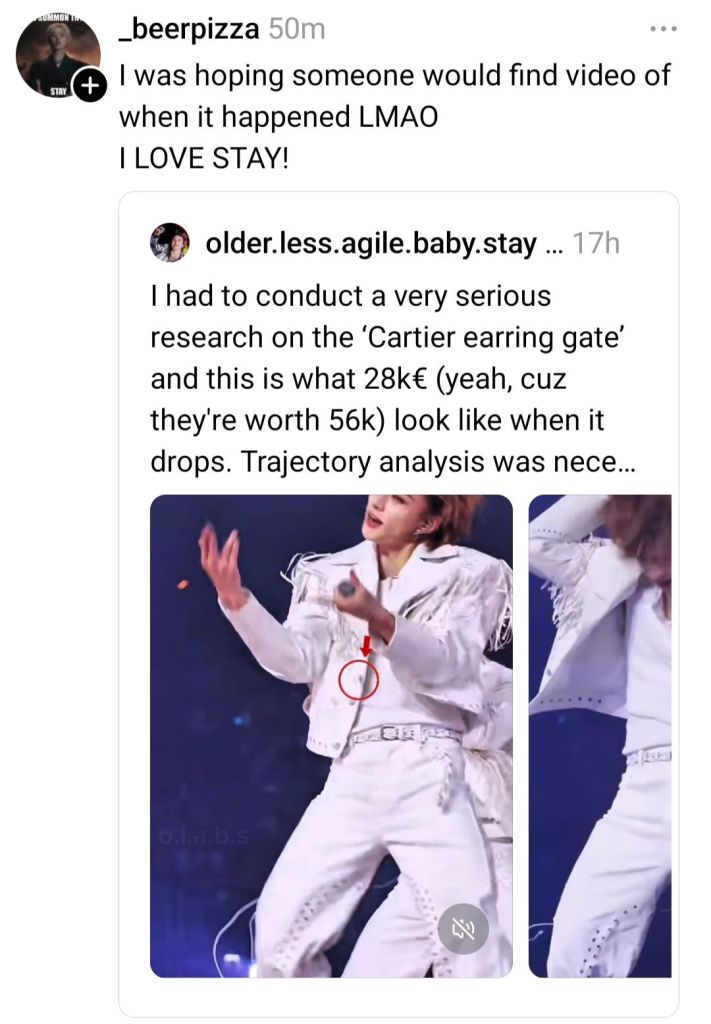
Task: Open the older.less.agile.baby.stay profile link
Action: (x=370, y=244)
